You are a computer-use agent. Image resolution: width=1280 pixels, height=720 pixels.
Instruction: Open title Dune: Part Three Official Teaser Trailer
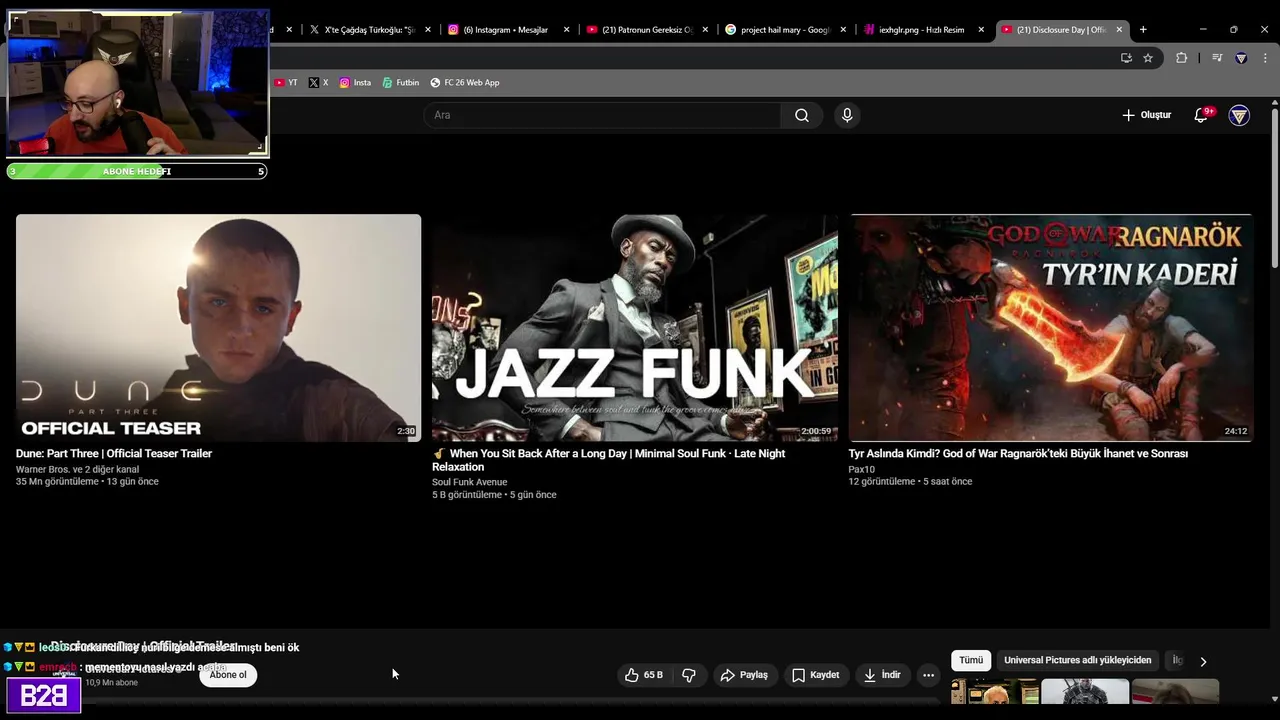click(114, 454)
